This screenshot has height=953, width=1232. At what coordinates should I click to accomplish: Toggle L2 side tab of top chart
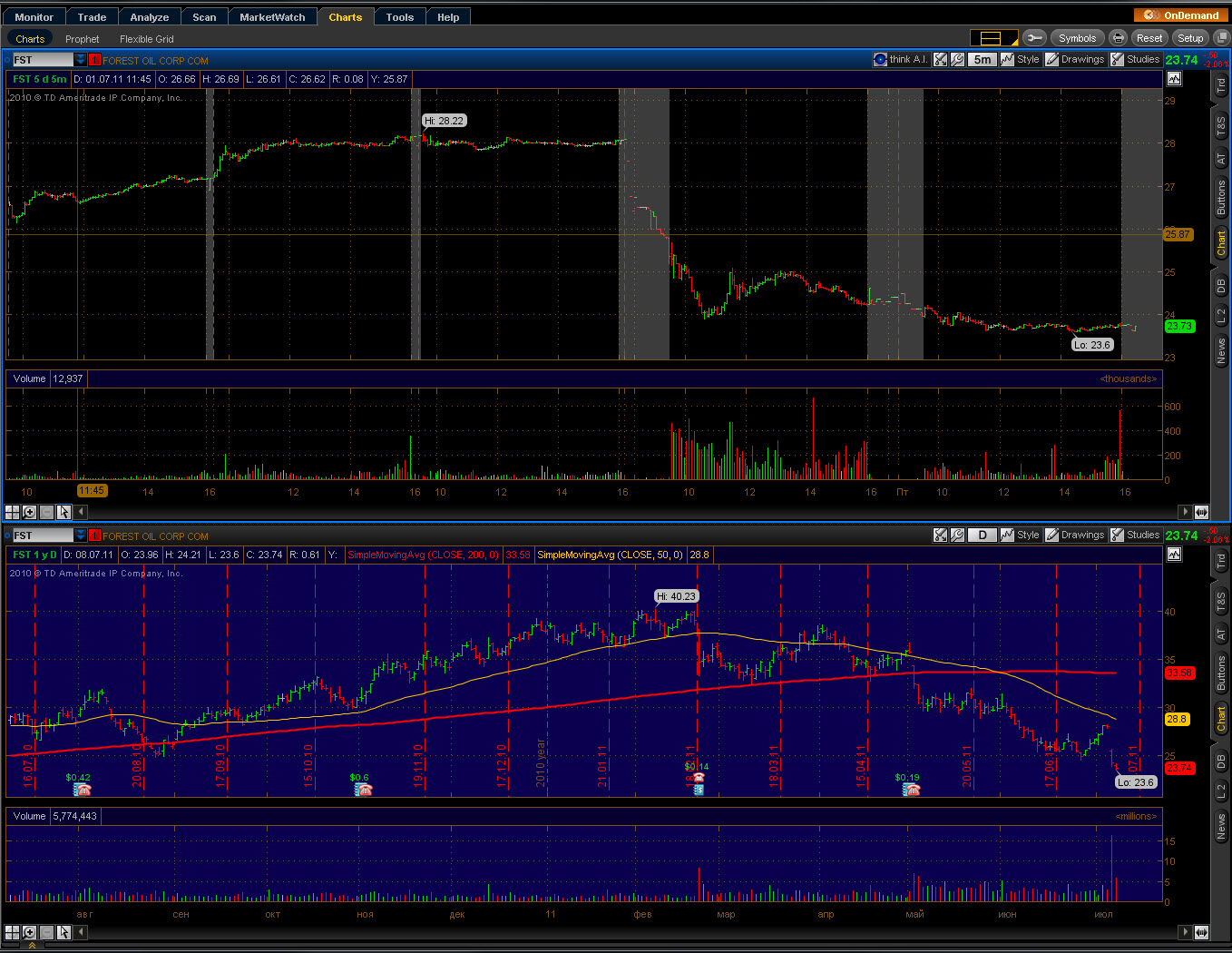1221,315
